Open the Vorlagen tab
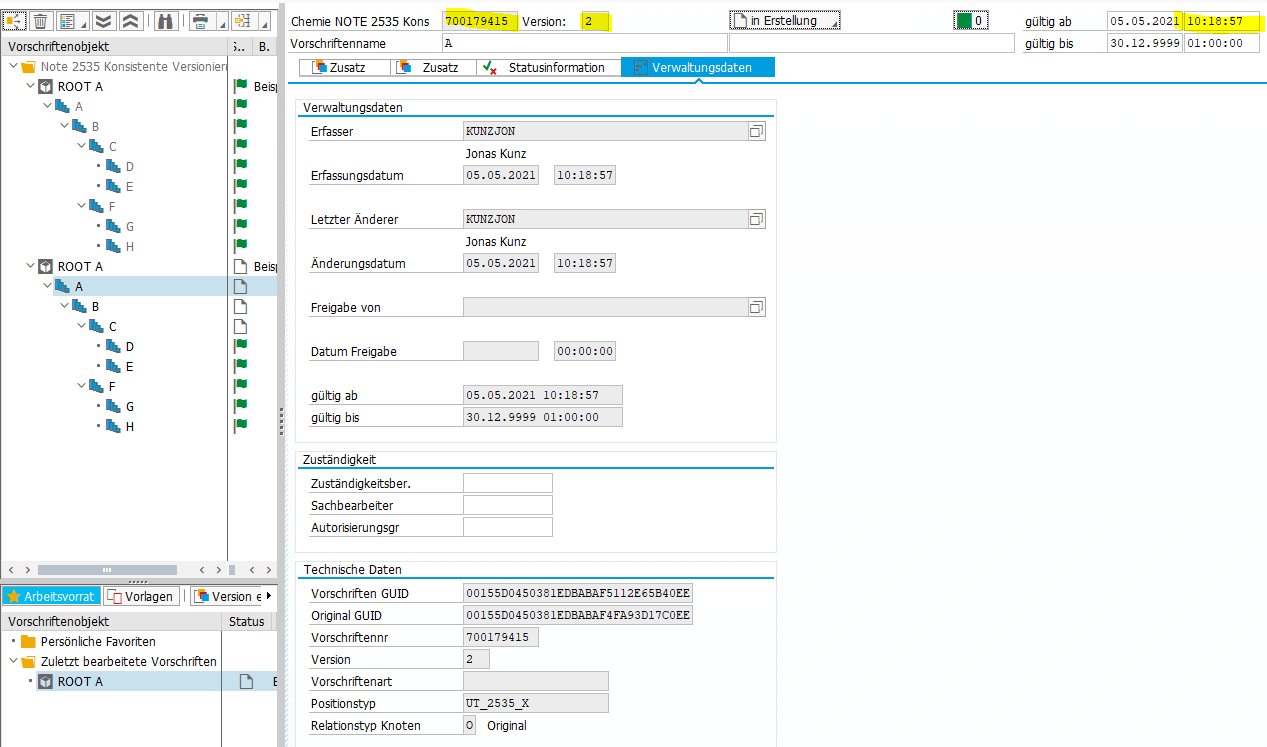 click(141, 596)
